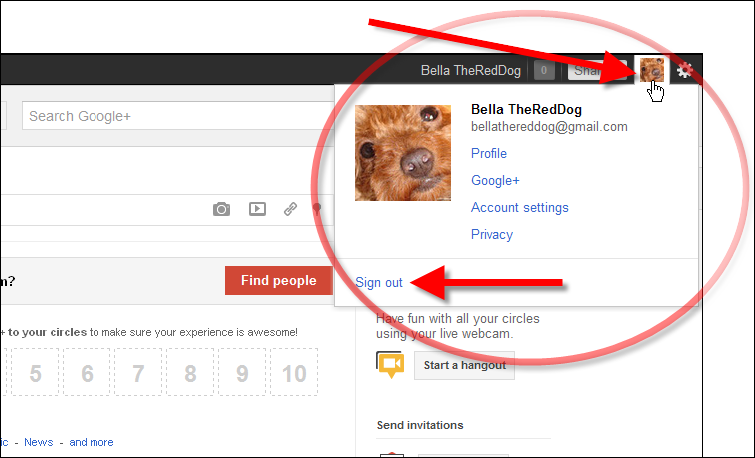Open the Profile link in account menu
Screen dimensions: 755x458
tap(489, 153)
